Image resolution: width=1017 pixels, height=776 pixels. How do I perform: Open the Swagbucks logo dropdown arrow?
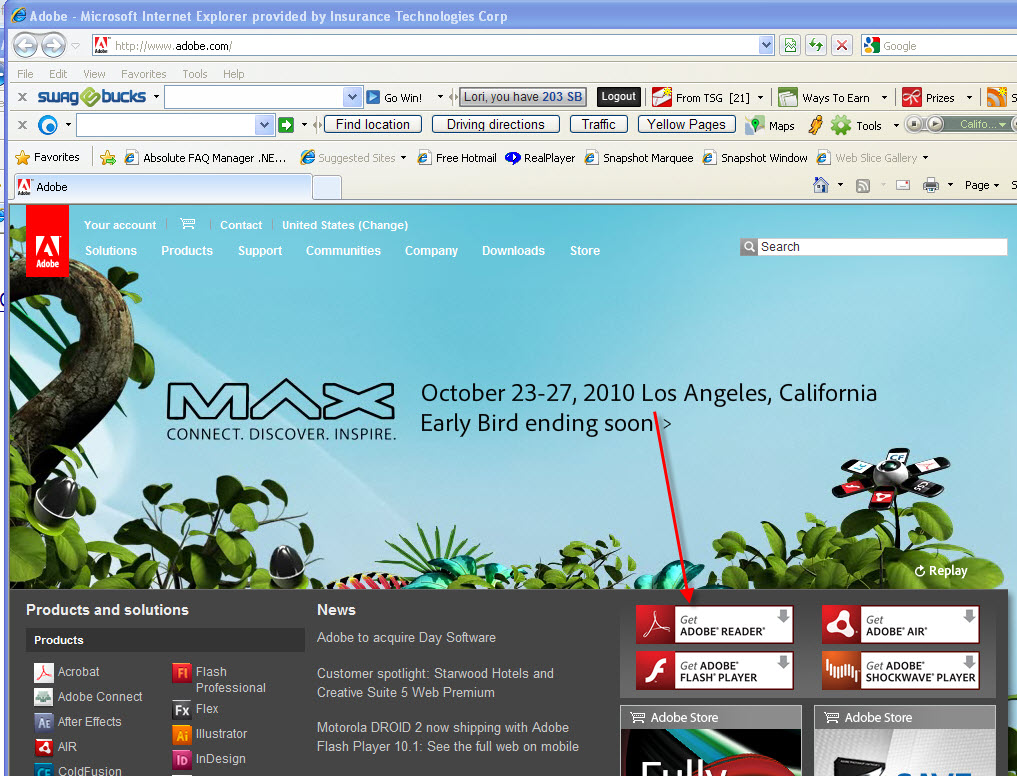tap(156, 97)
